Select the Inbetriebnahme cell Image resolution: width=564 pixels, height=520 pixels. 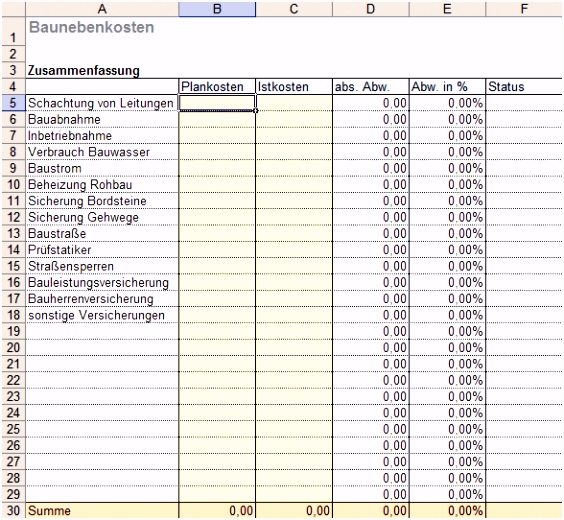(x=102, y=136)
